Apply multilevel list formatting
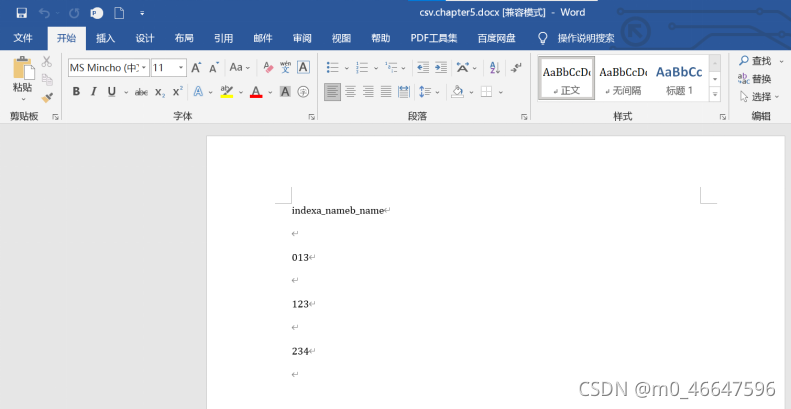 pos(391,68)
